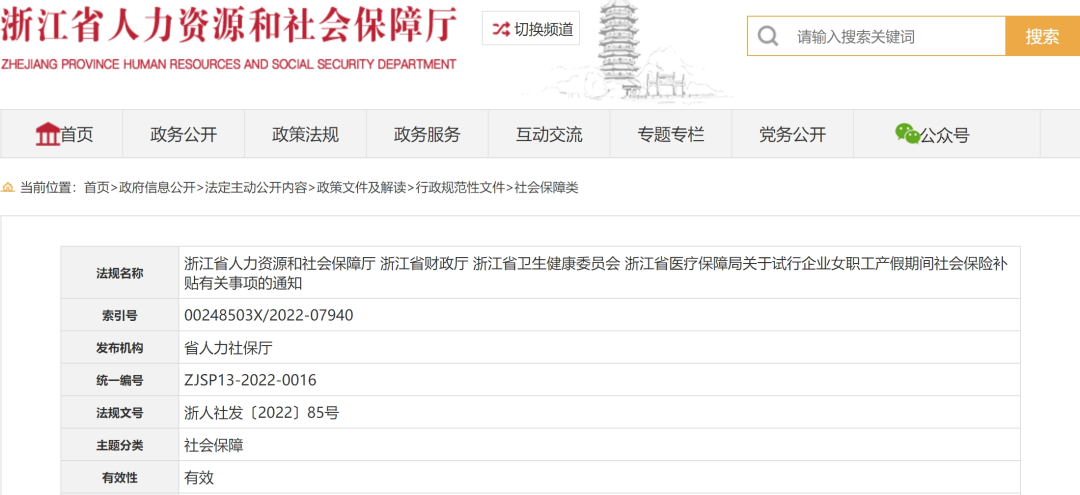Click the pagoda tower illustration
Image resolution: width=1080 pixels, height=495 pixels.
pyautogui.click(x=624, y=50)
